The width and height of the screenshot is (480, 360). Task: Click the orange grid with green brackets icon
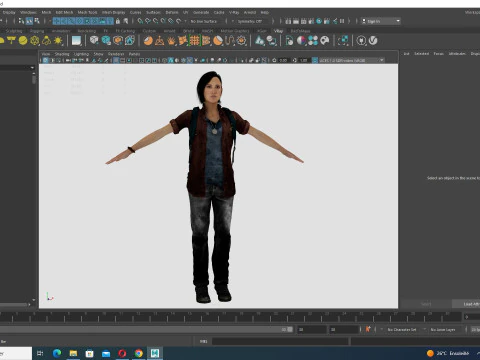pos(194,41)
